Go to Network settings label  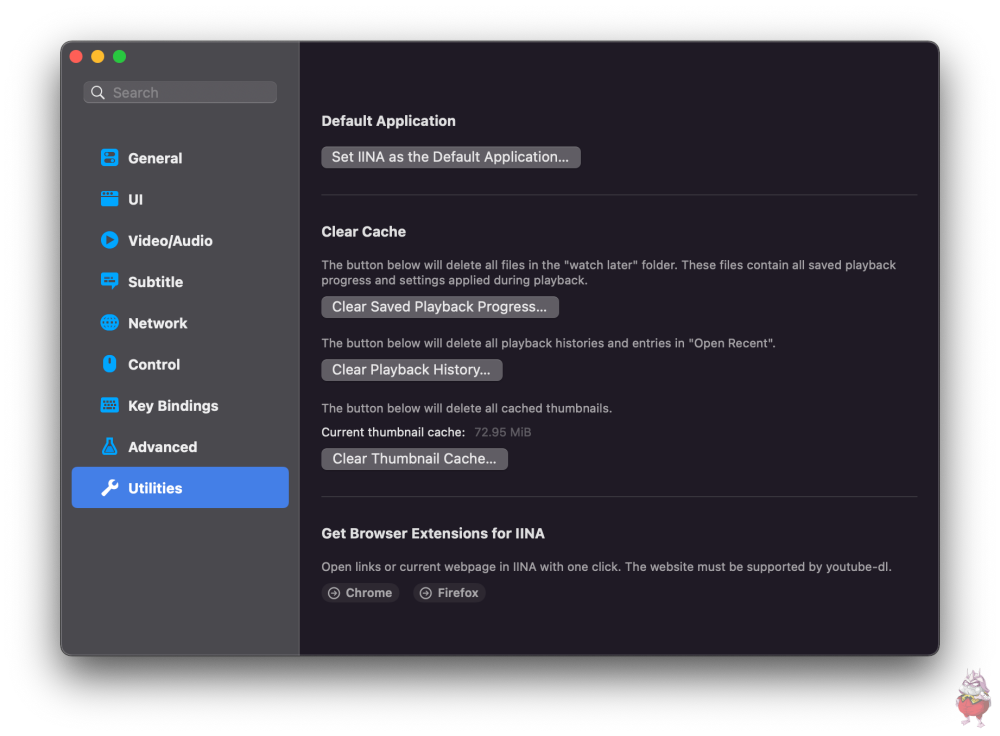coord(158,323)
